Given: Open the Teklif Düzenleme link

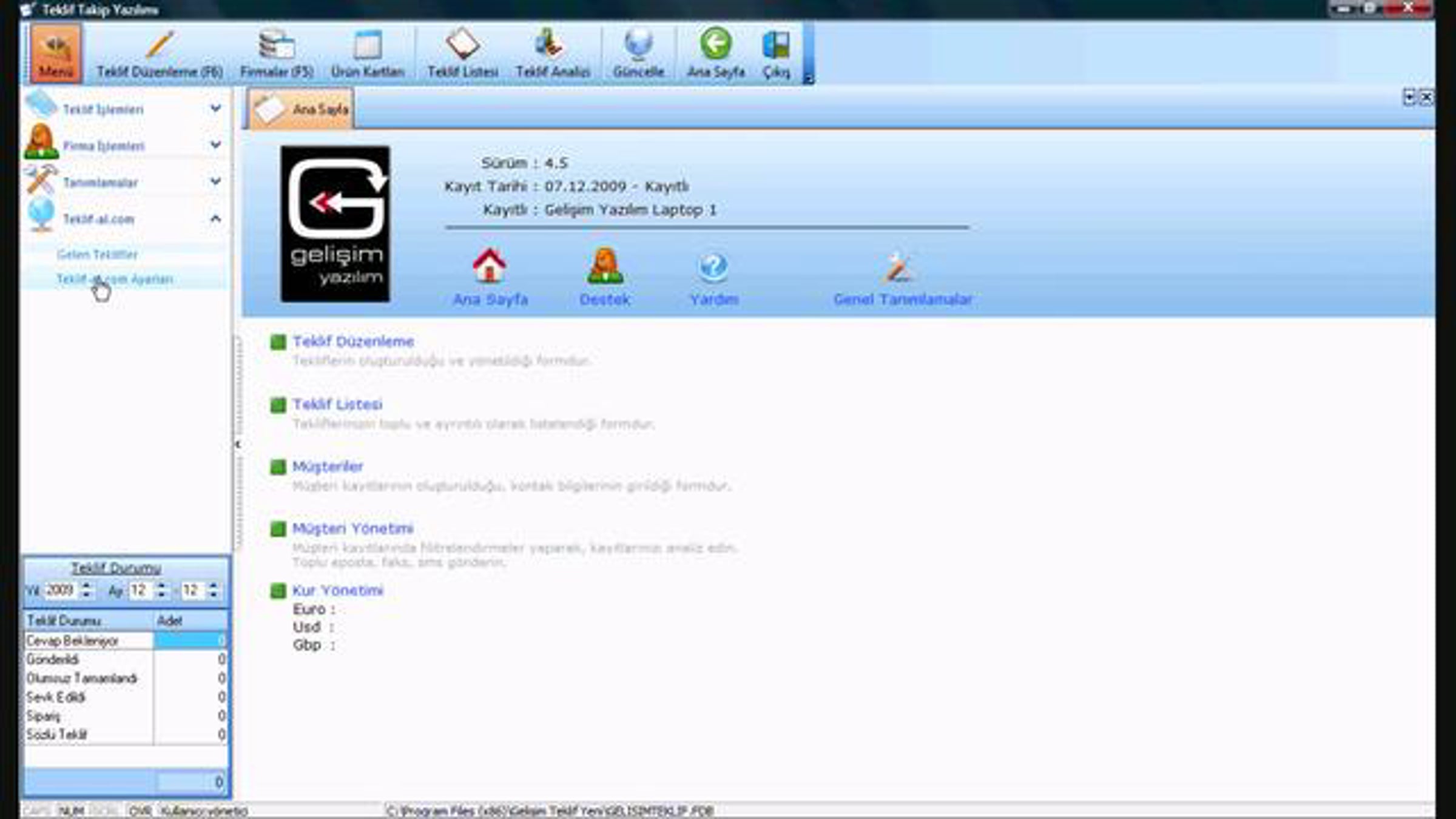Looking at the screenshot, I should pyautogui.click(x=353, y=342).
